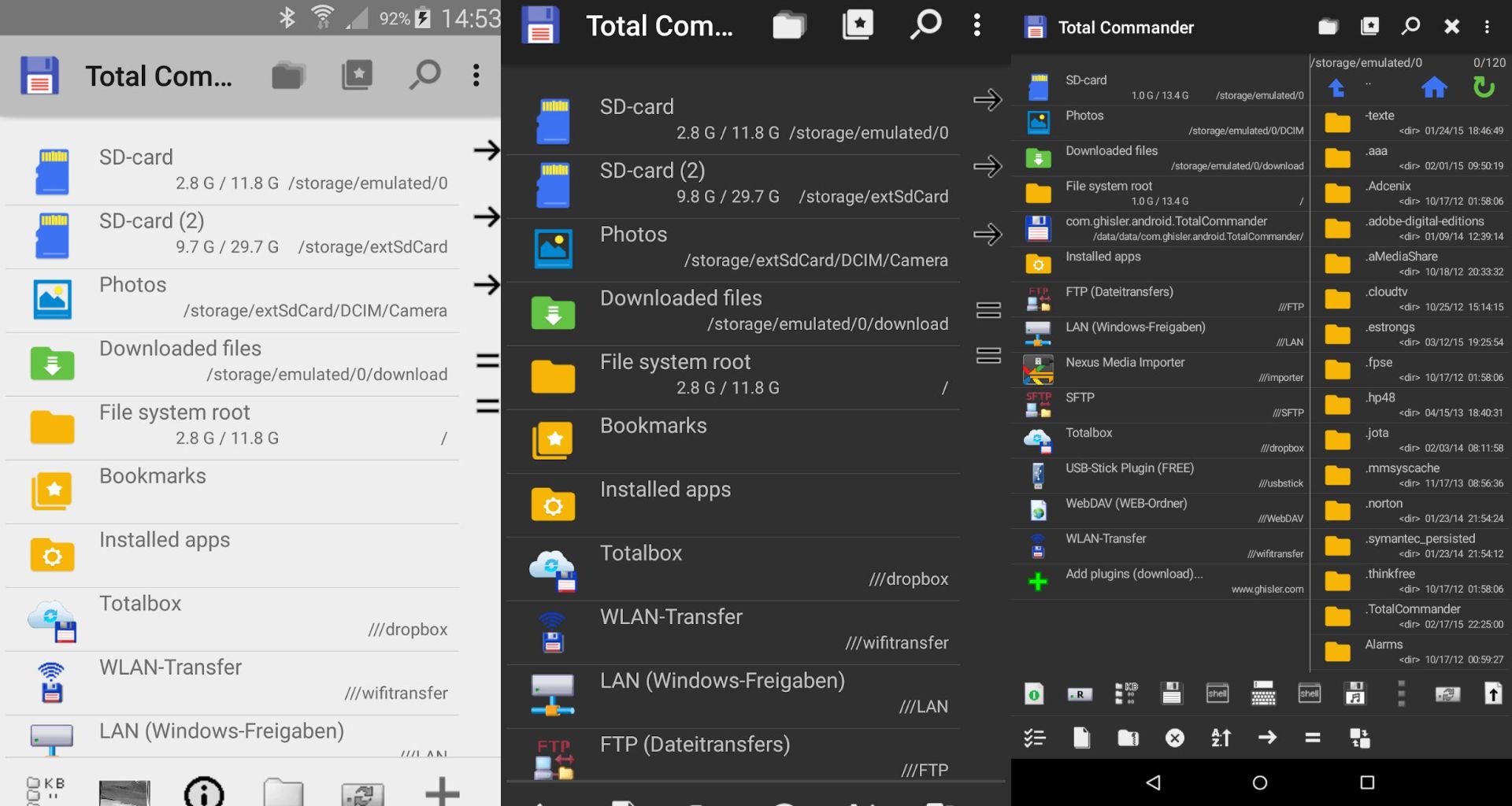Open the .symantec_persisted folder

[x=1412, y=545]
